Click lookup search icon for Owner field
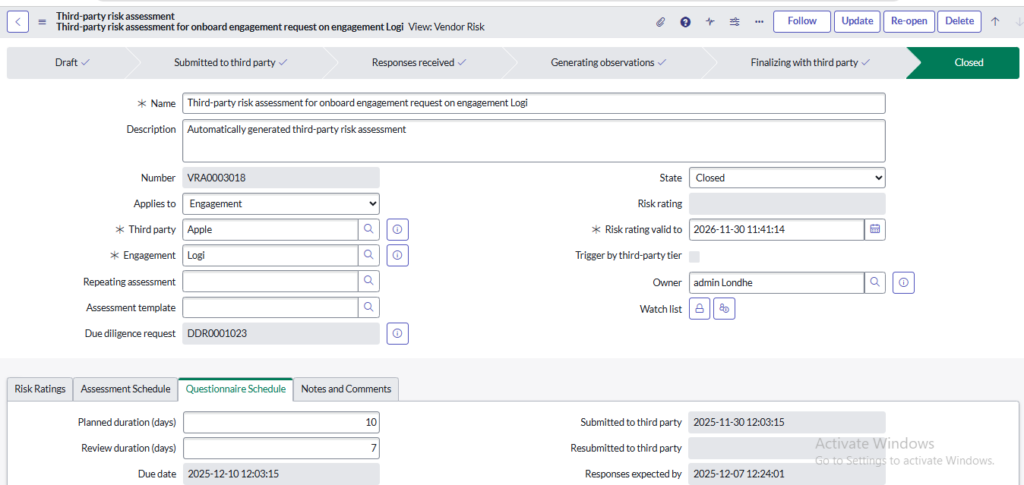The height and width of the screenshot is (485, 1024). [875, 283]
